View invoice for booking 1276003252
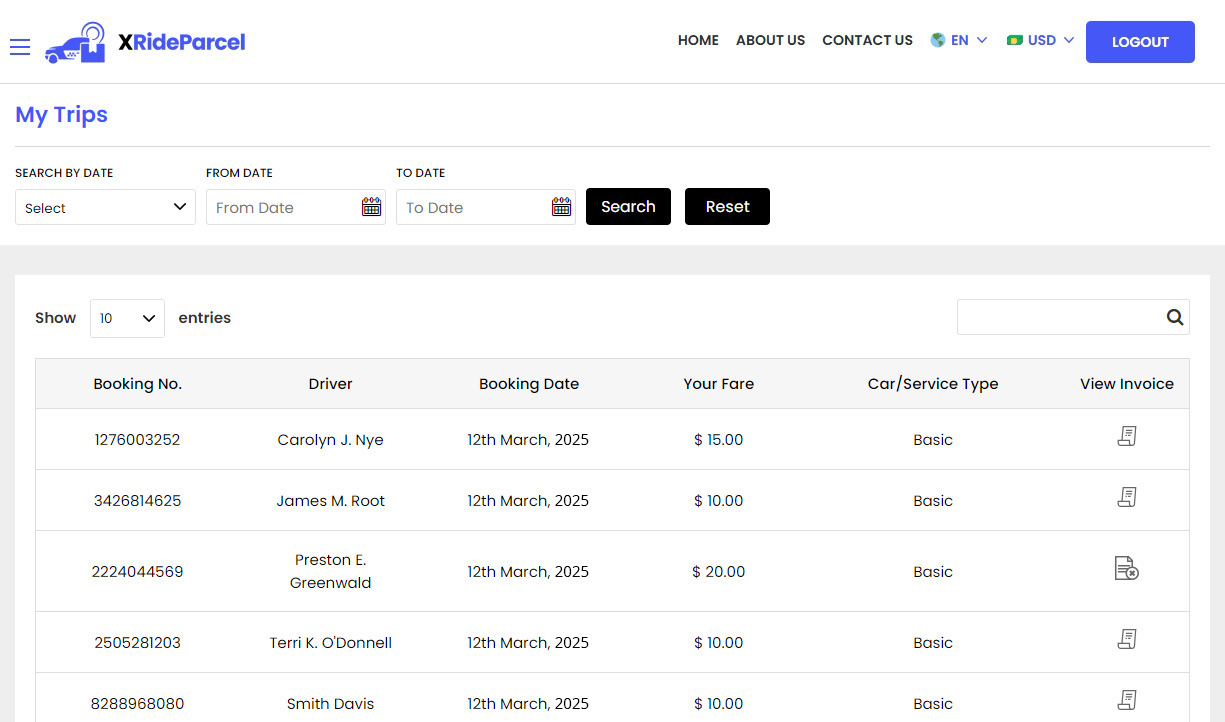Viewport: 1225px width, 722px height. pos(1126,437)
